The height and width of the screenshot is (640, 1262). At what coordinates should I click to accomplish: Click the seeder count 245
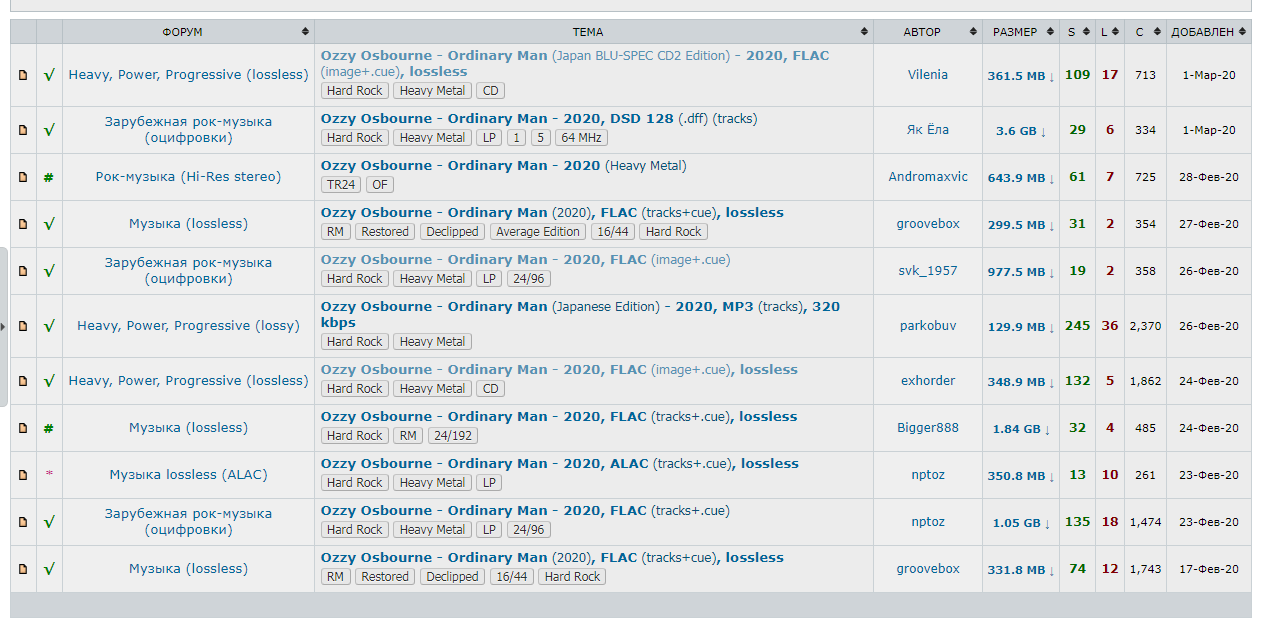tap(1077, 326)
